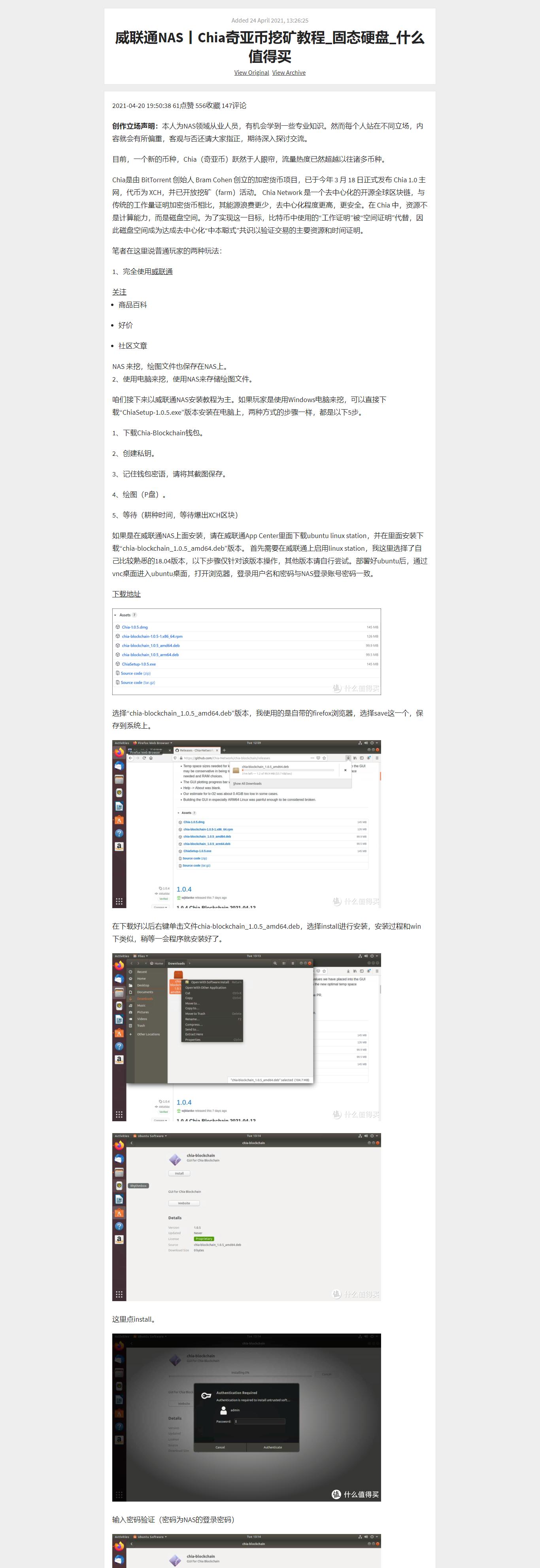Open the View Archive link
The height and width of the screenshot is (1568, 540).
tap(289, 72)
